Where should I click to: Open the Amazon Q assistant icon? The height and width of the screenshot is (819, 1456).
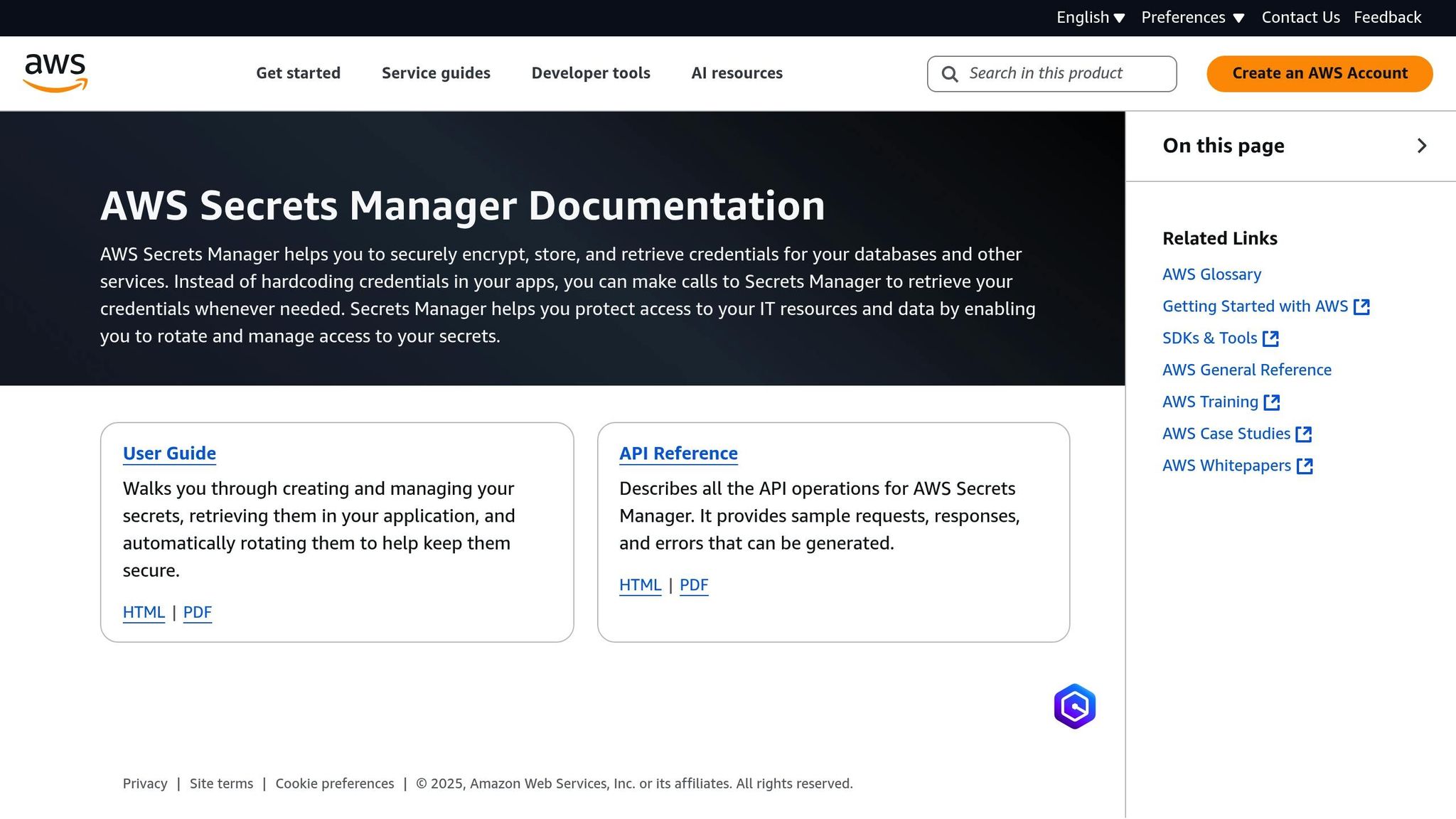pos(1074,707)
